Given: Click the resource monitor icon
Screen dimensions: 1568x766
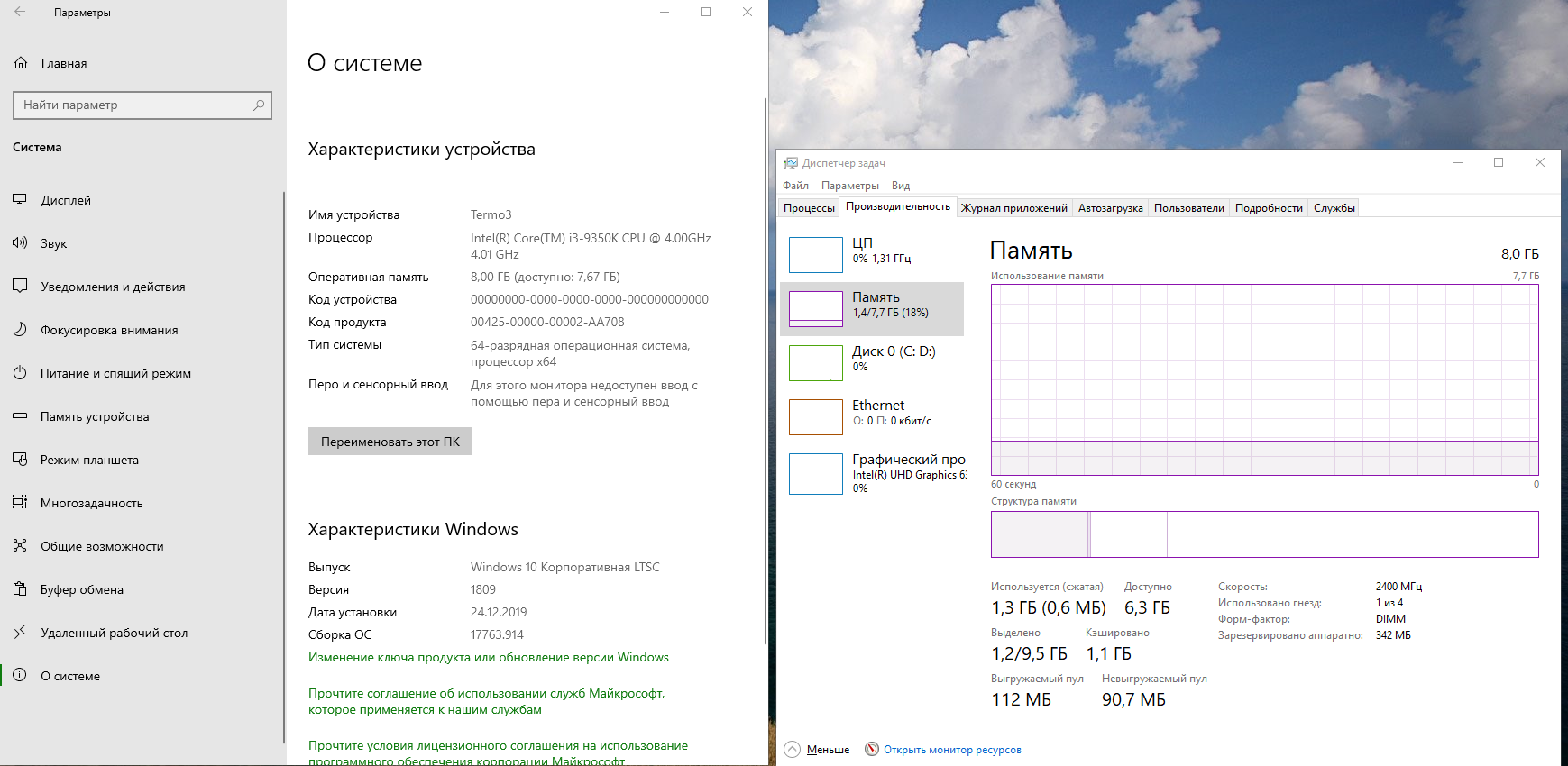Looking at the screenshot, I should coord(872,749).
